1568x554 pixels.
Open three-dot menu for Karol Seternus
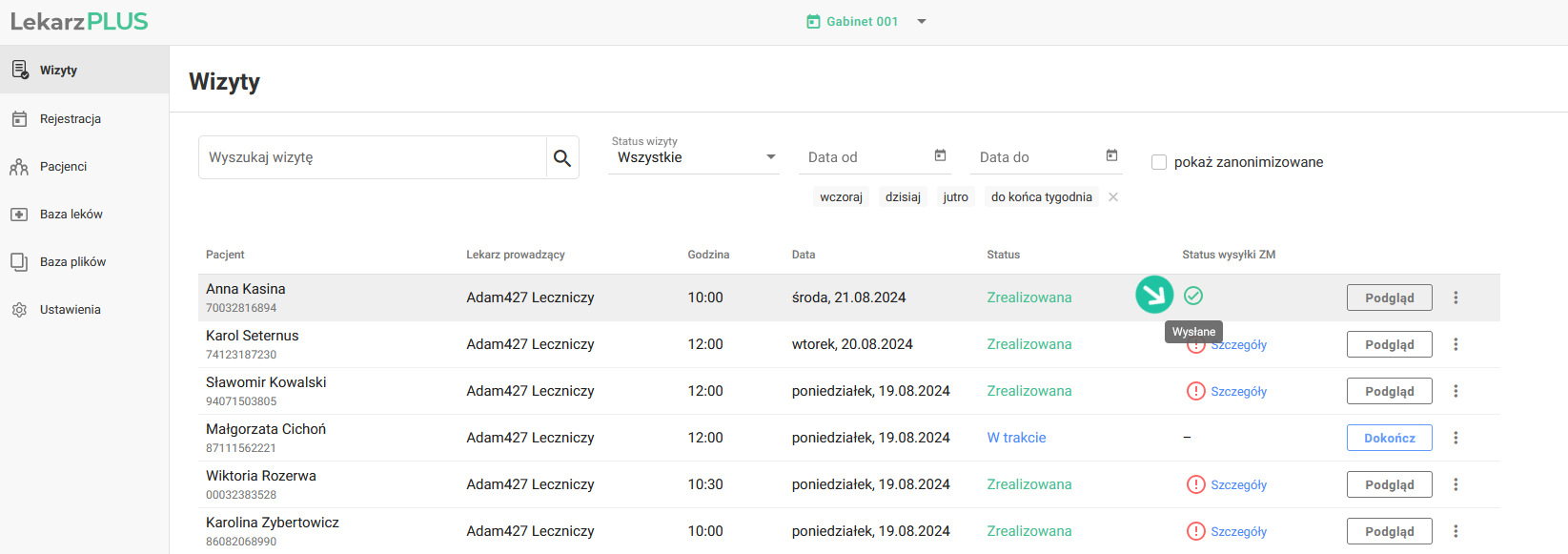click(x=1456, y=344)
